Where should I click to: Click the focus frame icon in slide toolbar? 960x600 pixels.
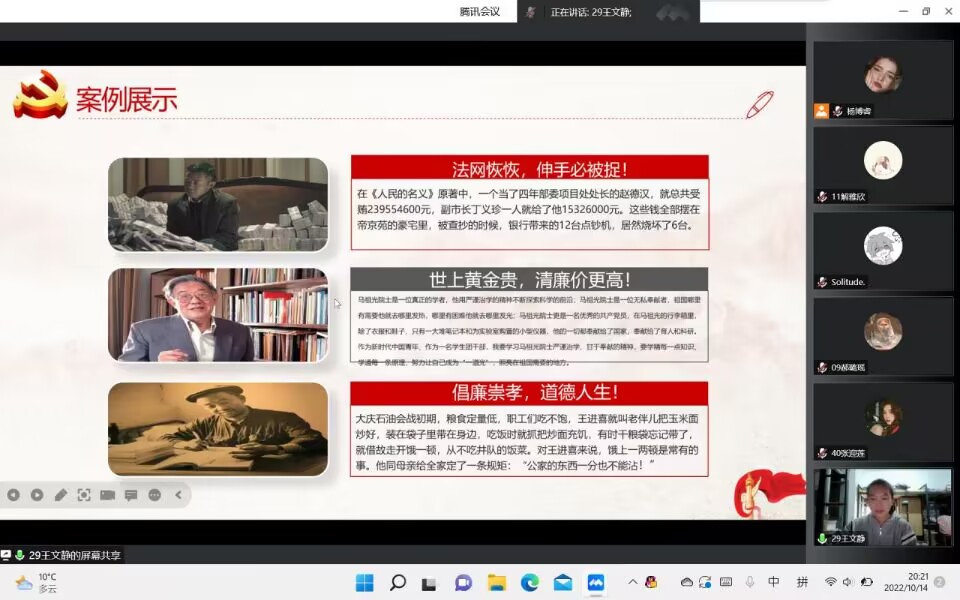pyautogui.click(x=84, y=494)
